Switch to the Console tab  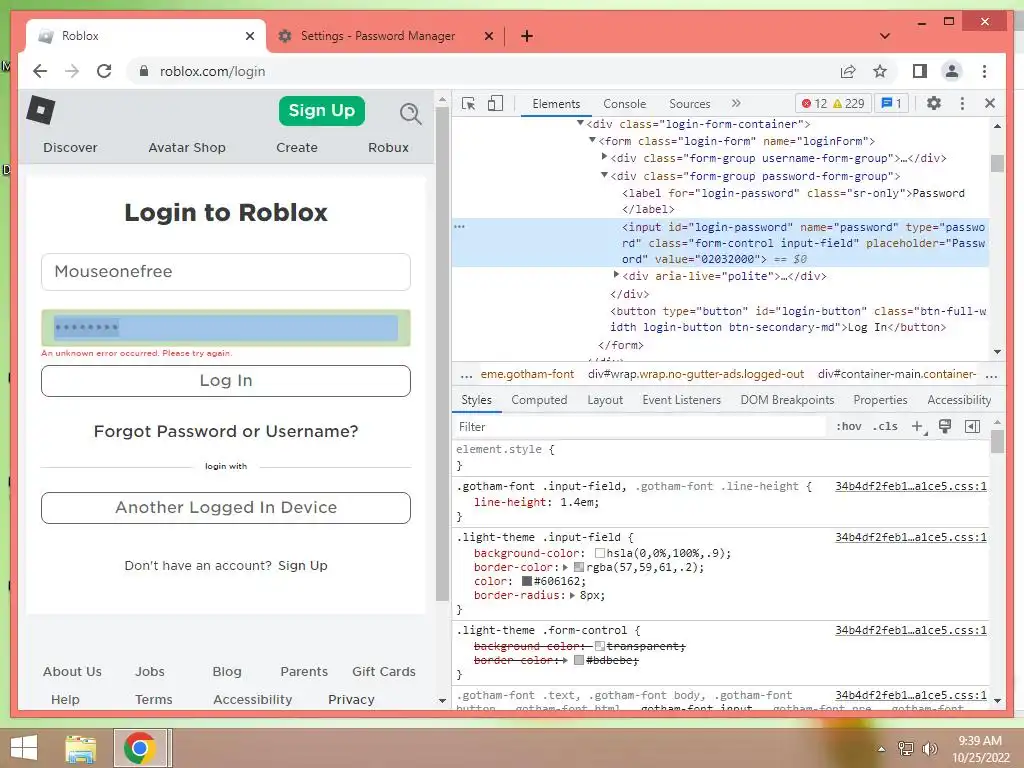click(x=624, y=104)
